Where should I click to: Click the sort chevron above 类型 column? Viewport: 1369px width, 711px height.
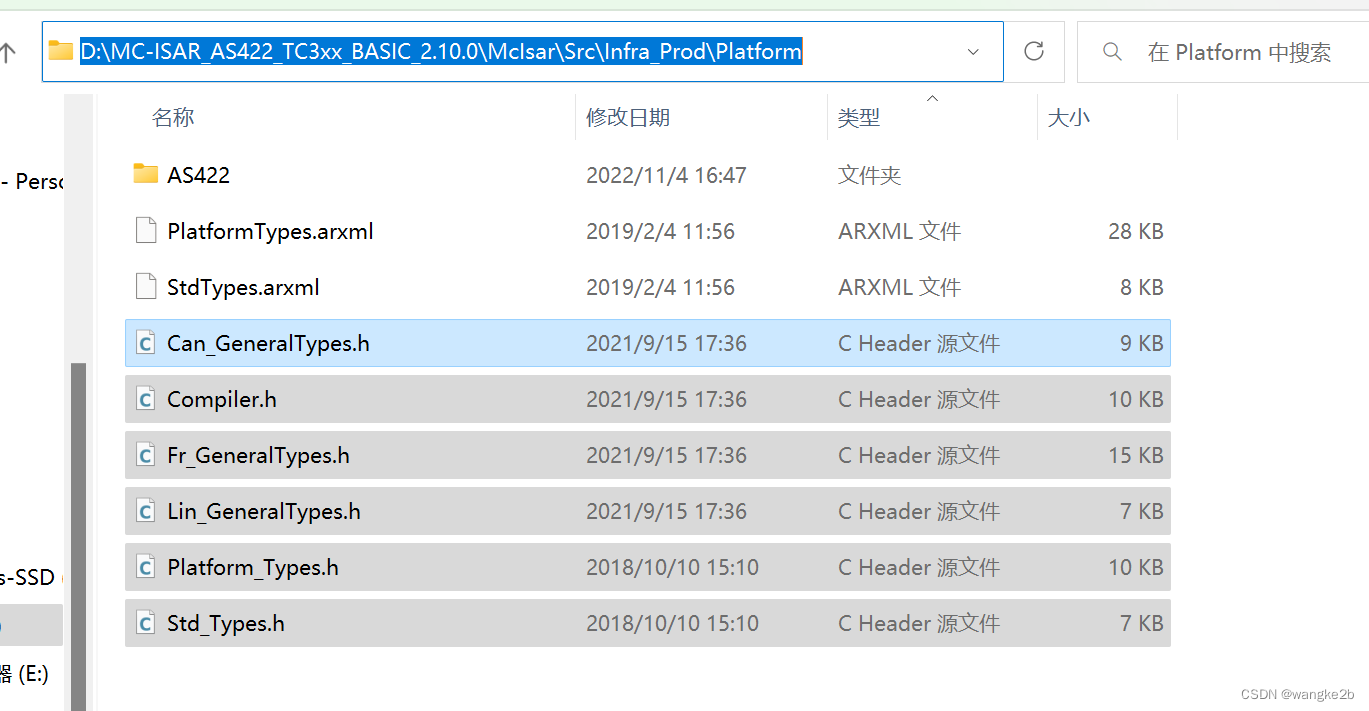point(932,98)
